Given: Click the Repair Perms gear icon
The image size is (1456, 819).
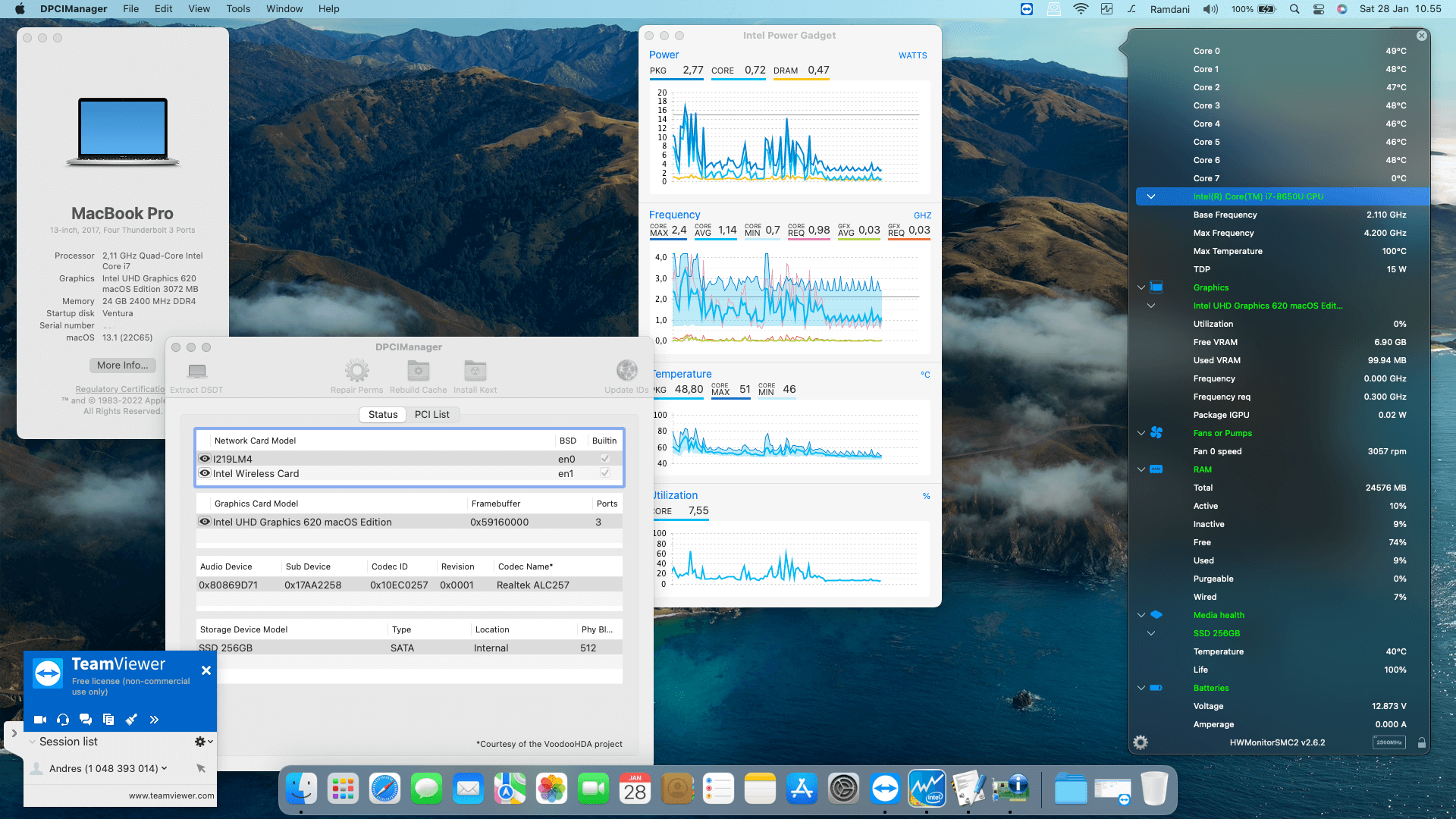Looking at the screenshot, I should [x=356, y=371].
